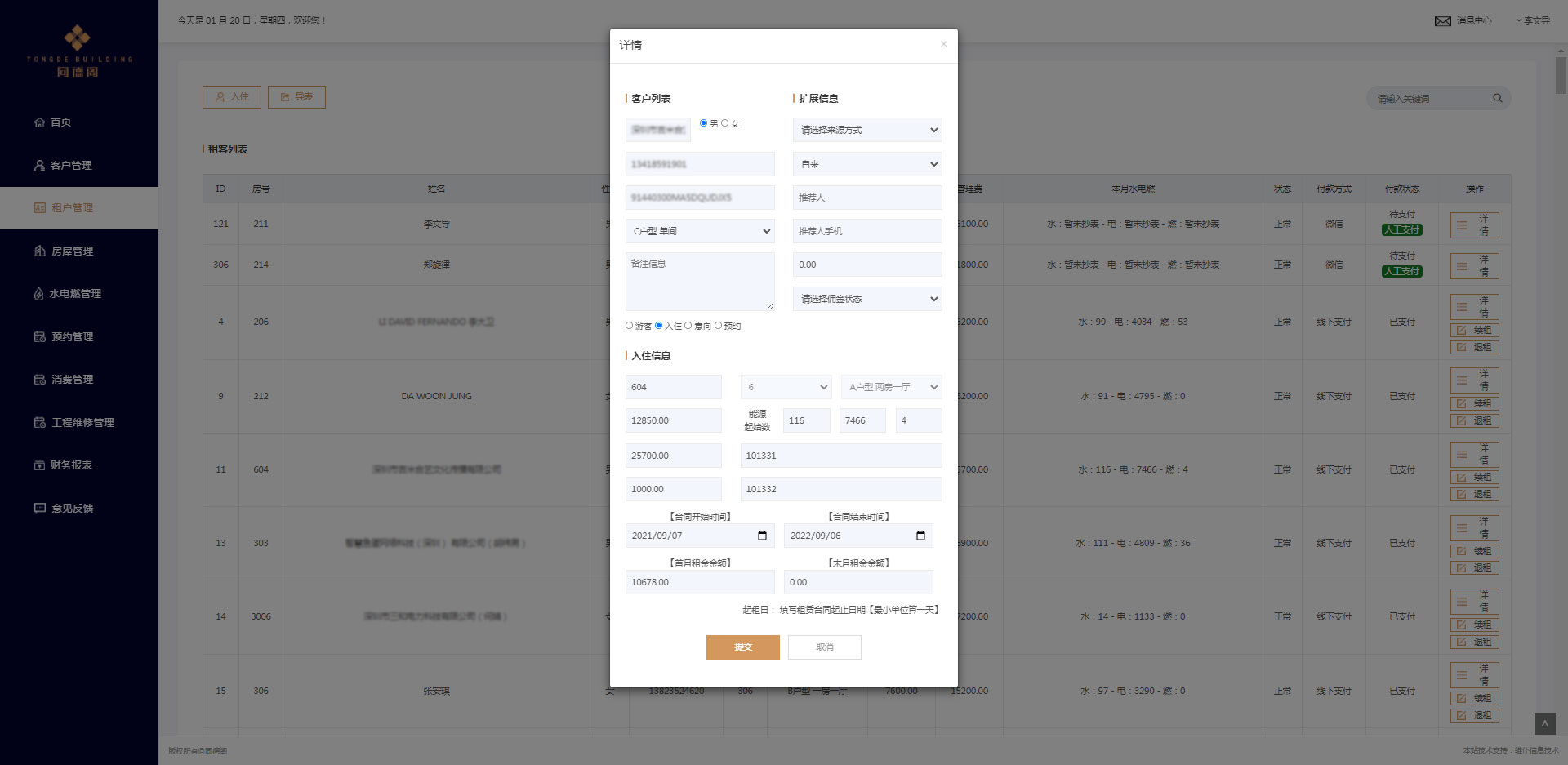Screen dimensions: 1568x765
Task: Click the 备注信息 remarks text area
Action: [699, 281]
